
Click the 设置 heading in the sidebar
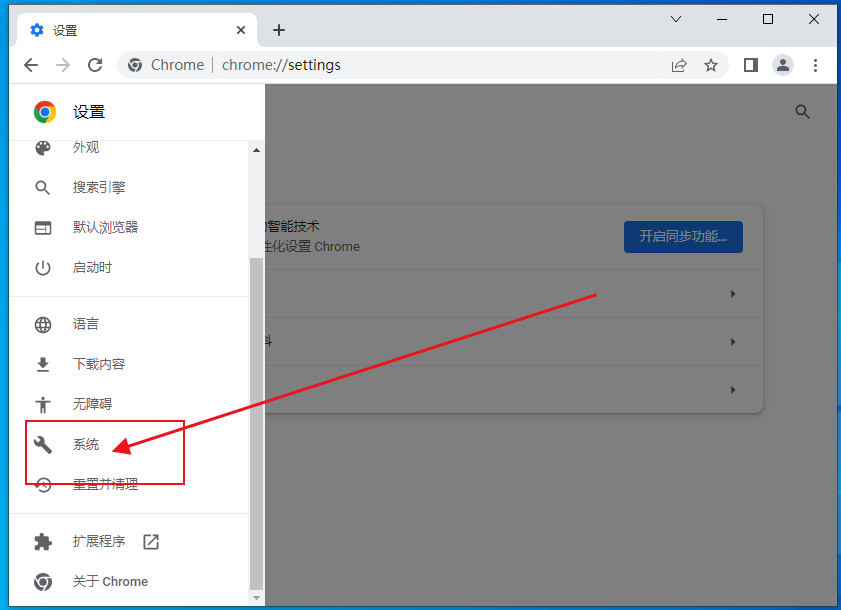tap(89, 112)
